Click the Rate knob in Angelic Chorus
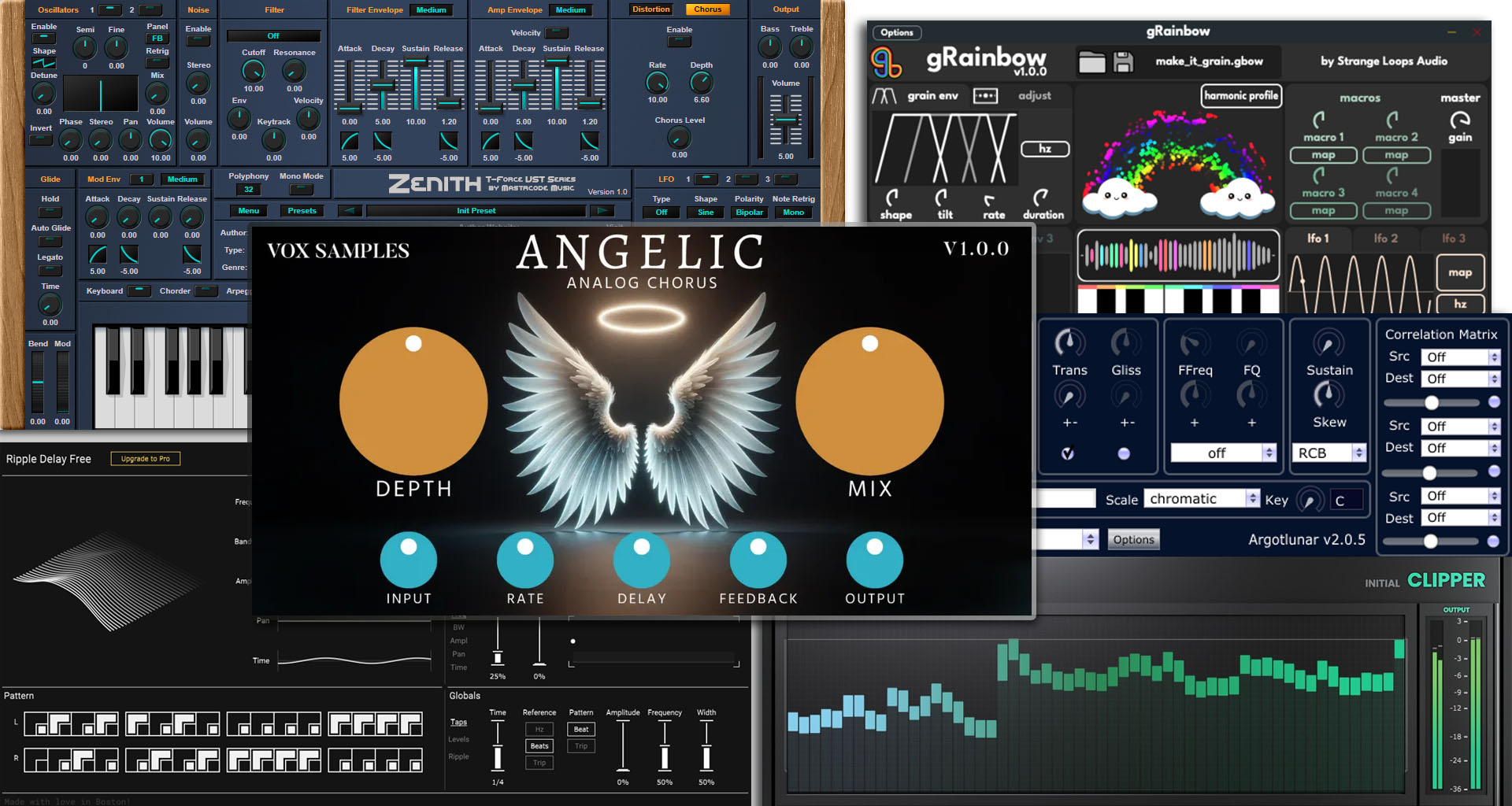This screenshot has width=1512, height=806. click(525, 560)
